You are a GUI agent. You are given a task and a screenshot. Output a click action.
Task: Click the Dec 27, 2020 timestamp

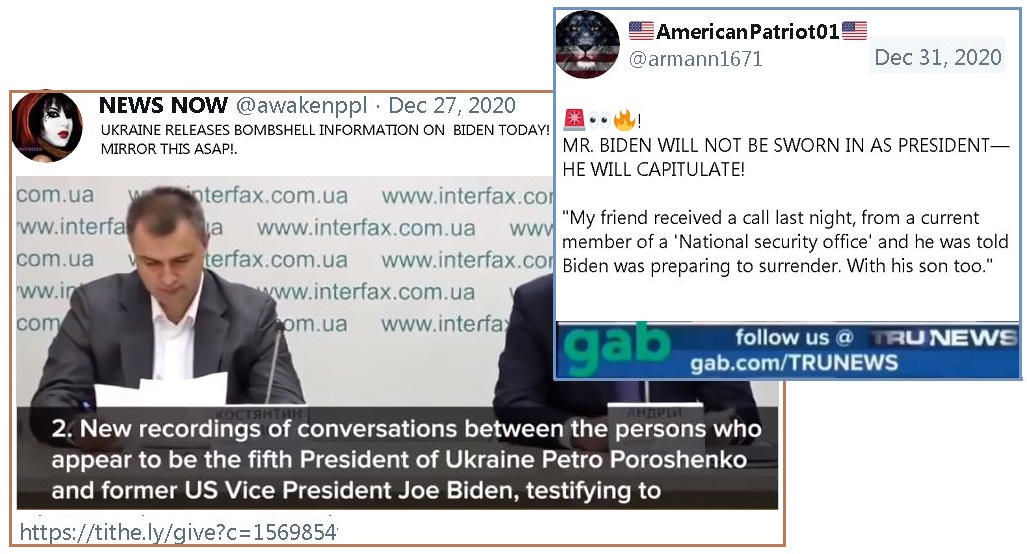coord(452,105)
